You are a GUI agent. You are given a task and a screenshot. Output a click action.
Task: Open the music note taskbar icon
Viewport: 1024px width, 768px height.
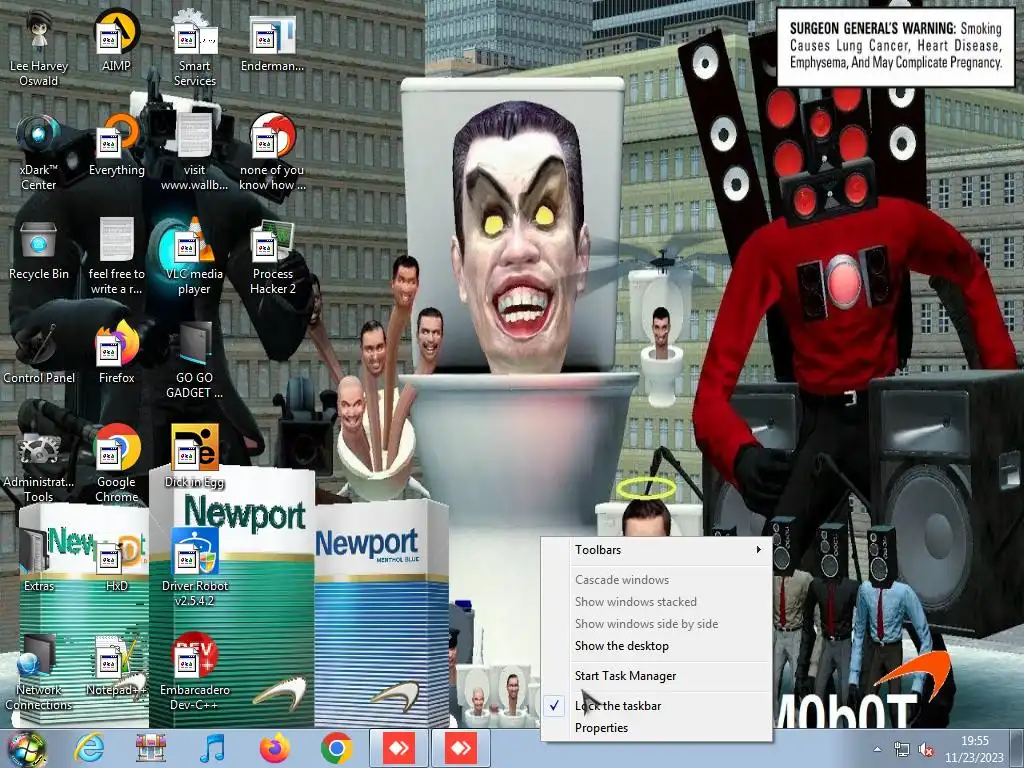pos(212,748)
